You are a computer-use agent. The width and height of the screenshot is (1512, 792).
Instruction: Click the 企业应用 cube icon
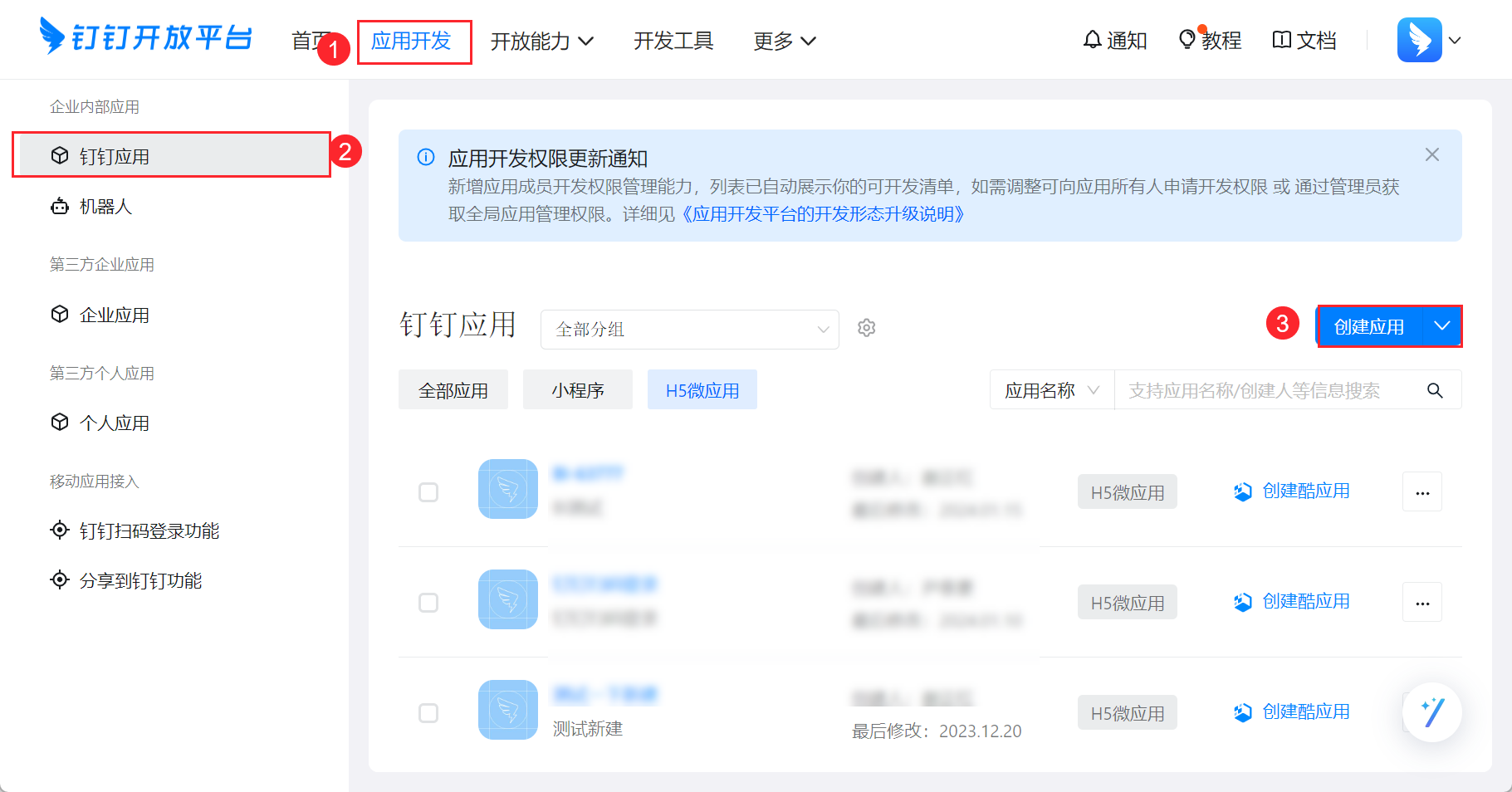click(60, 314)
